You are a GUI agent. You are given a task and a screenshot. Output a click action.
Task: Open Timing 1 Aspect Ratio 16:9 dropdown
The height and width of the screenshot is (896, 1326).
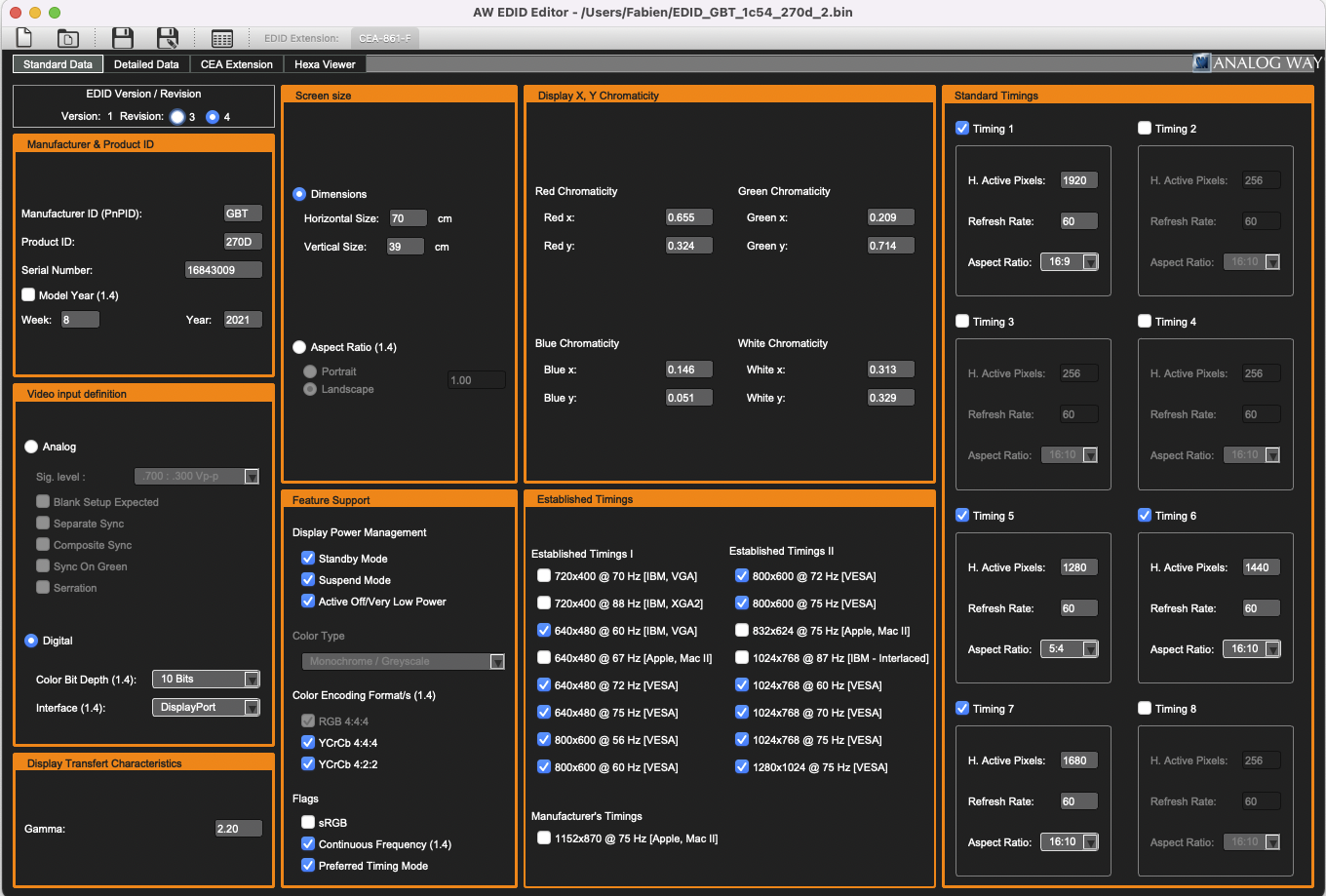pos(1070,262)
